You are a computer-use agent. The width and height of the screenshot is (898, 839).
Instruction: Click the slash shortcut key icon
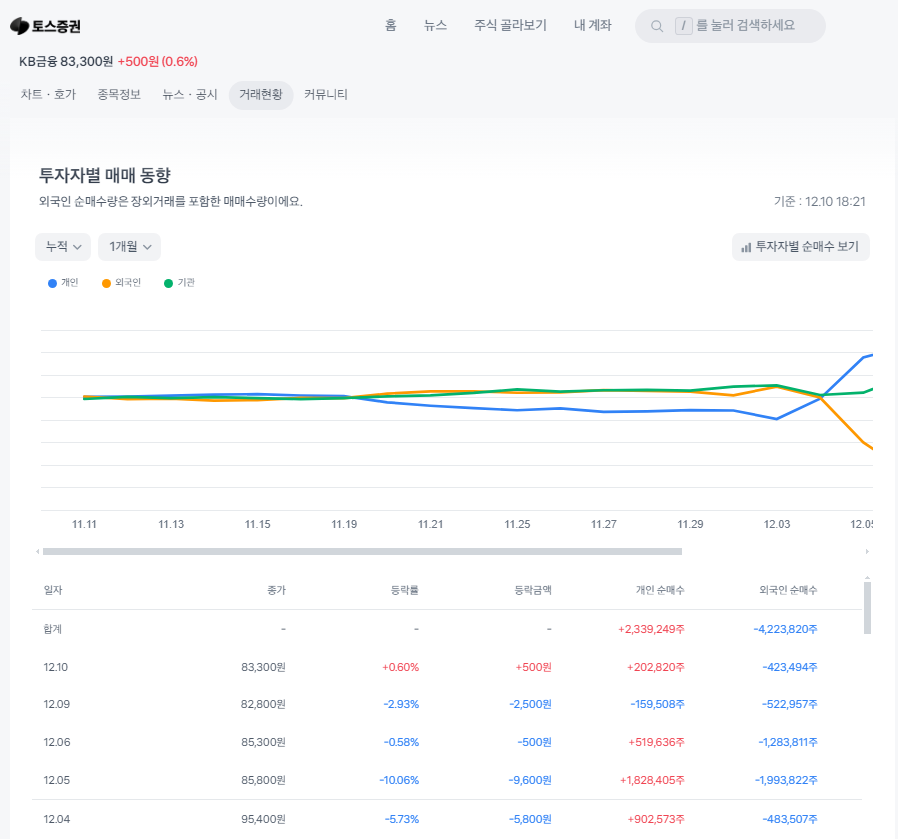pos(683,26)
